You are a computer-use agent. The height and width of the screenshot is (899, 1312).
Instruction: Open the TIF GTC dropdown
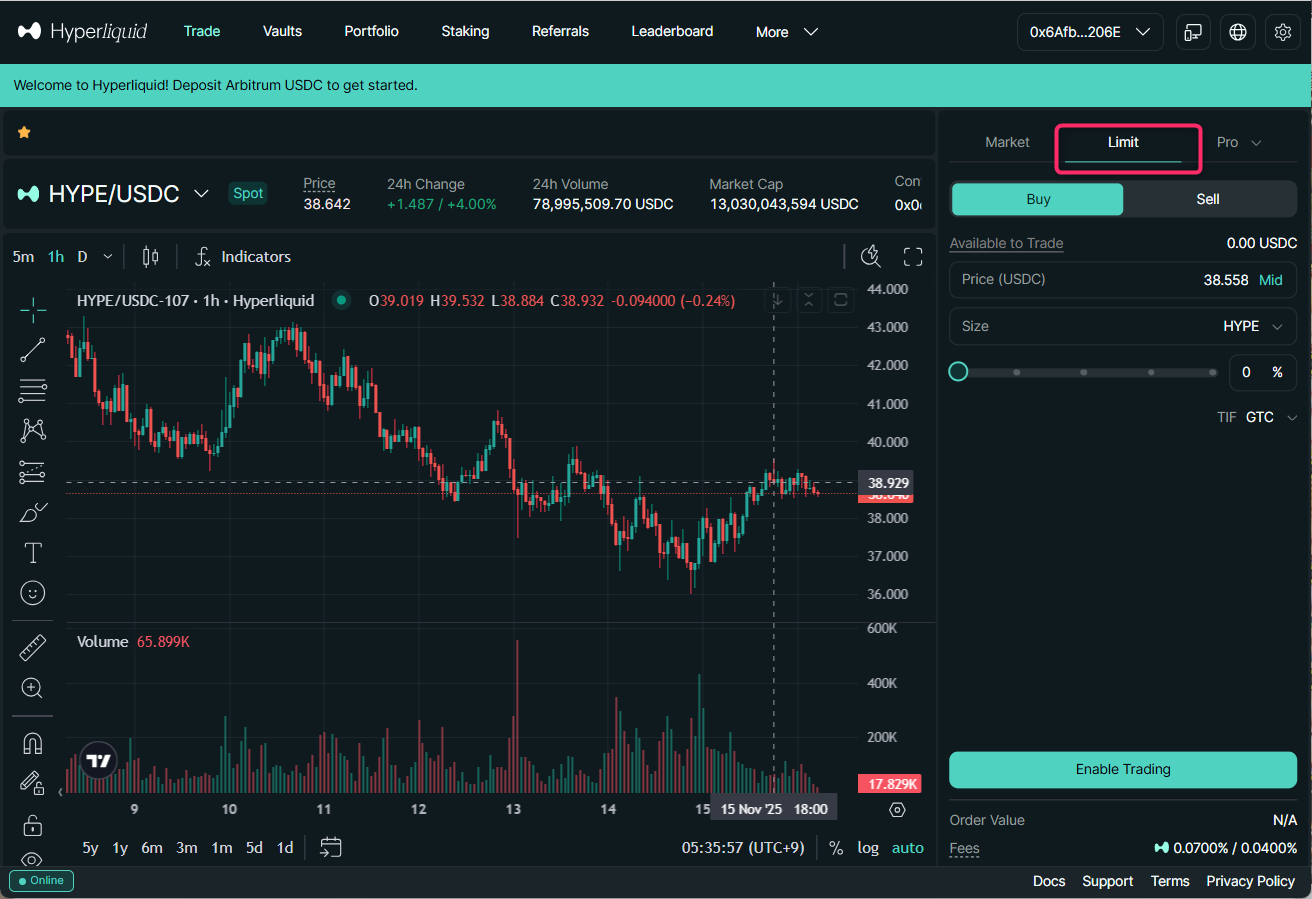[x=1269, y=417]
